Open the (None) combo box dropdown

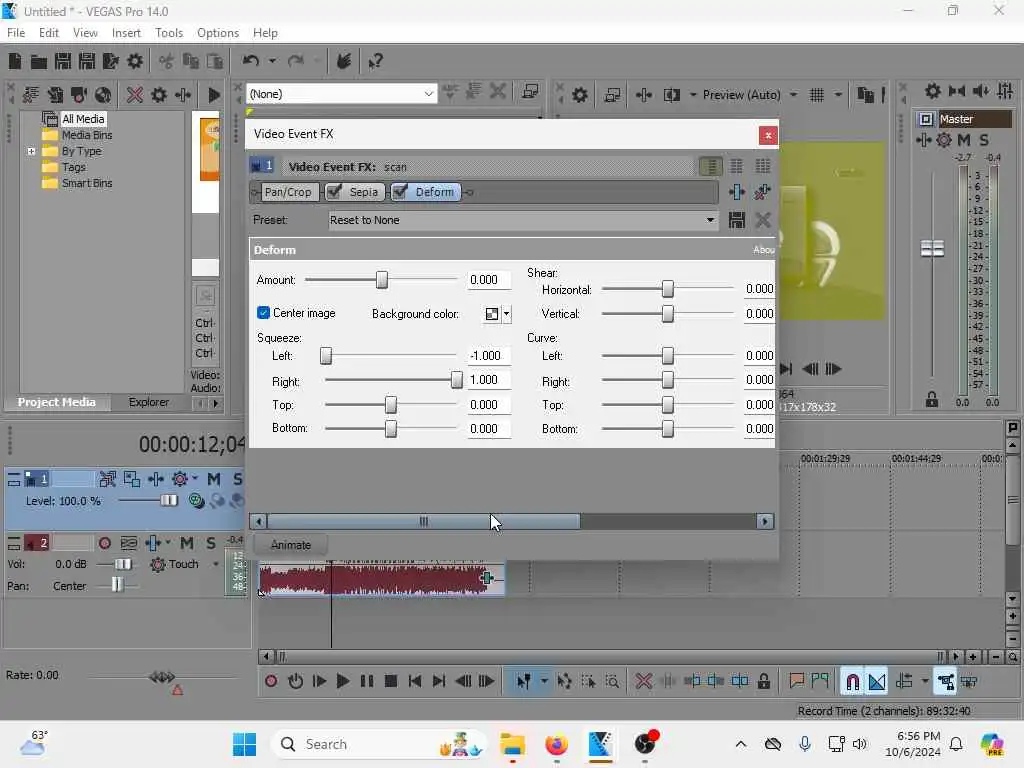pos(428,94)
